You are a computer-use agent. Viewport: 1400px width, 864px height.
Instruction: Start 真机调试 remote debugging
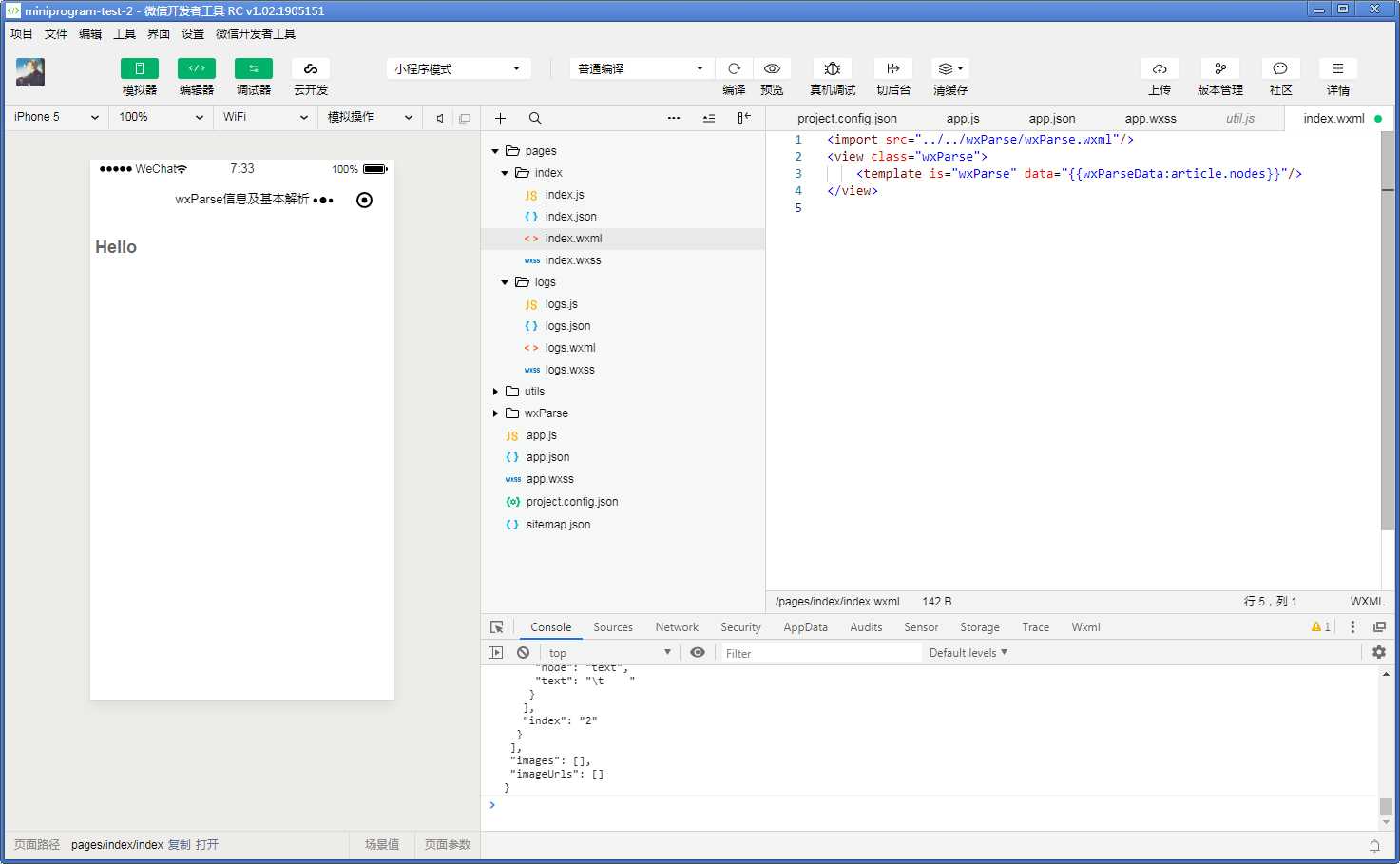(833, 68)
